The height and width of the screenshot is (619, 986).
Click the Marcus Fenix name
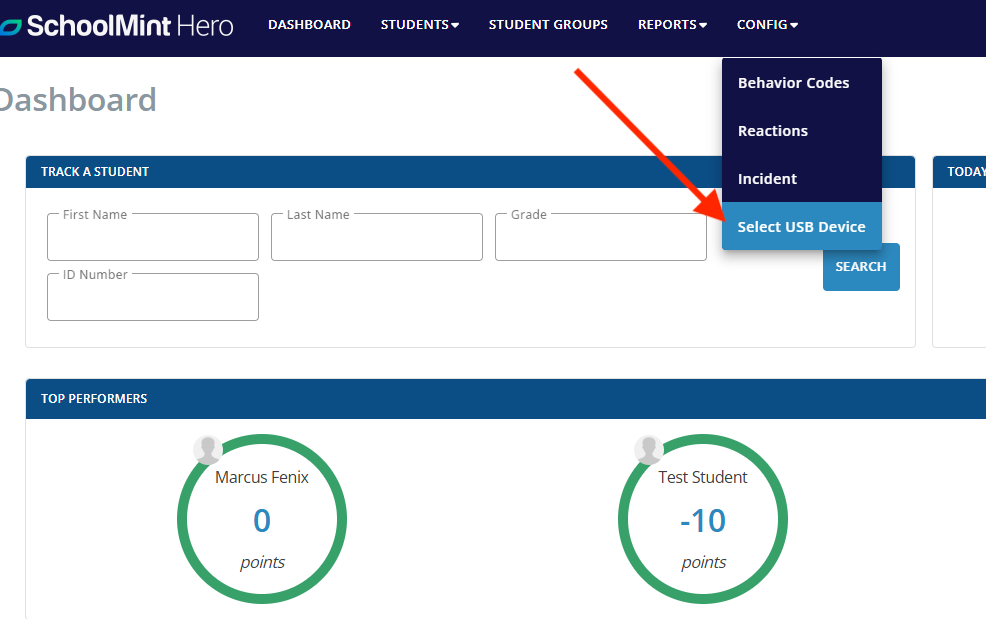click(x=262, y=477)
